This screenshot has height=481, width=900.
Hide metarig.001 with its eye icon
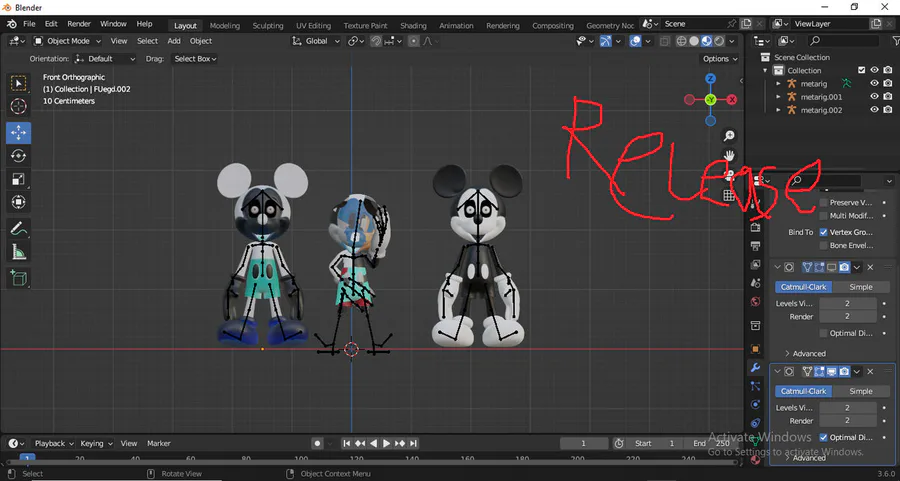coord(874,96)
